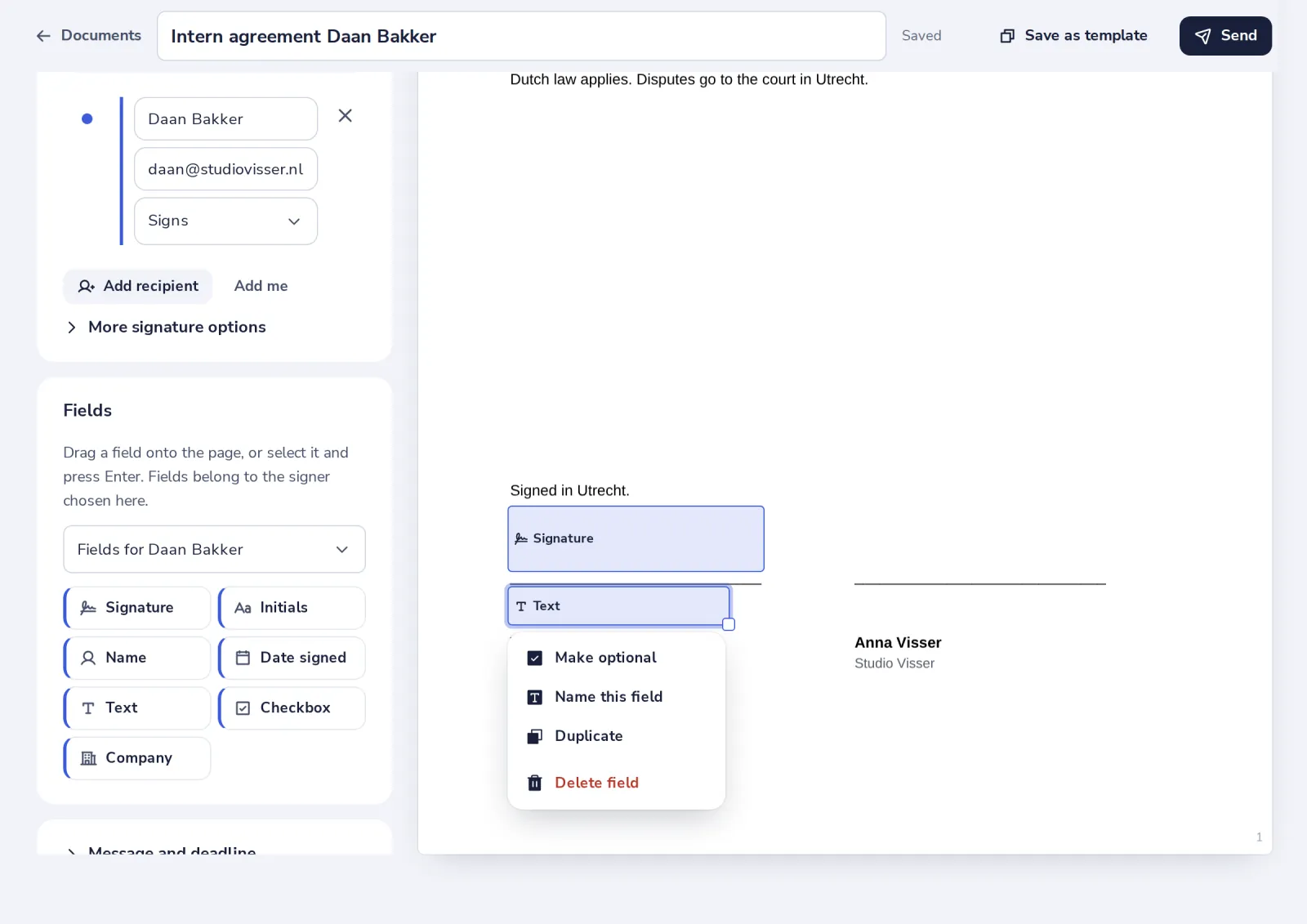Choose Name this field
This screenshot has height=924, width=1307.
616,697
